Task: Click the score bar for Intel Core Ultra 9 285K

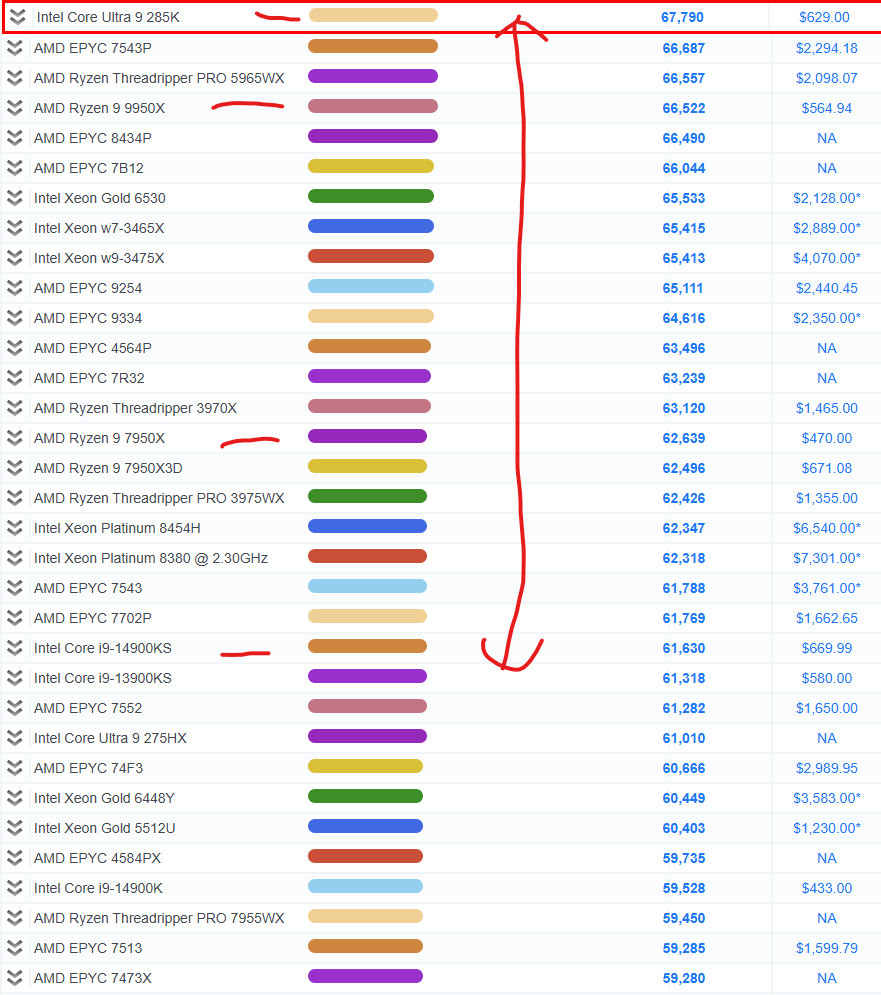Action: [373, 15]
